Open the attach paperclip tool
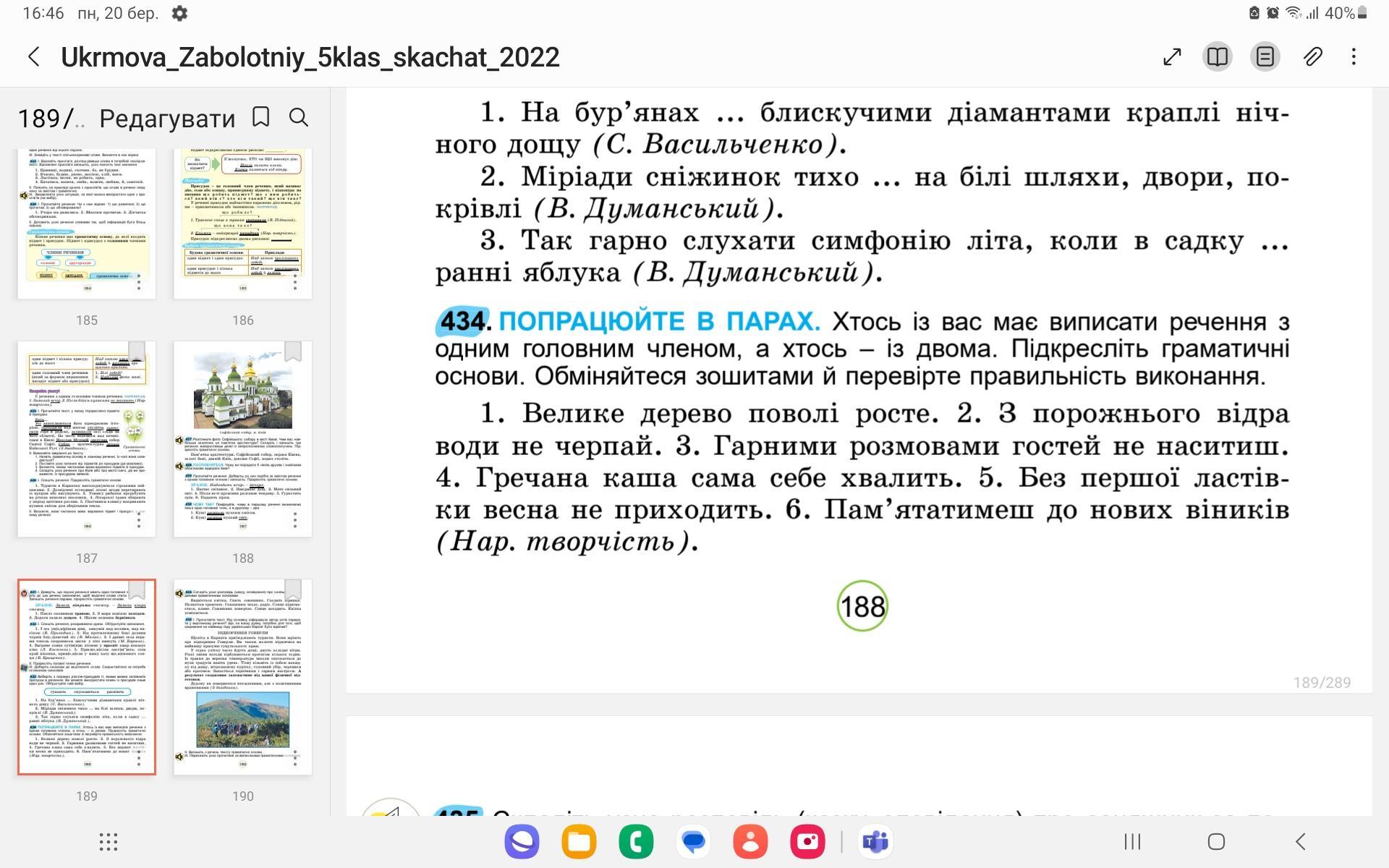 tap(1313, 57)
